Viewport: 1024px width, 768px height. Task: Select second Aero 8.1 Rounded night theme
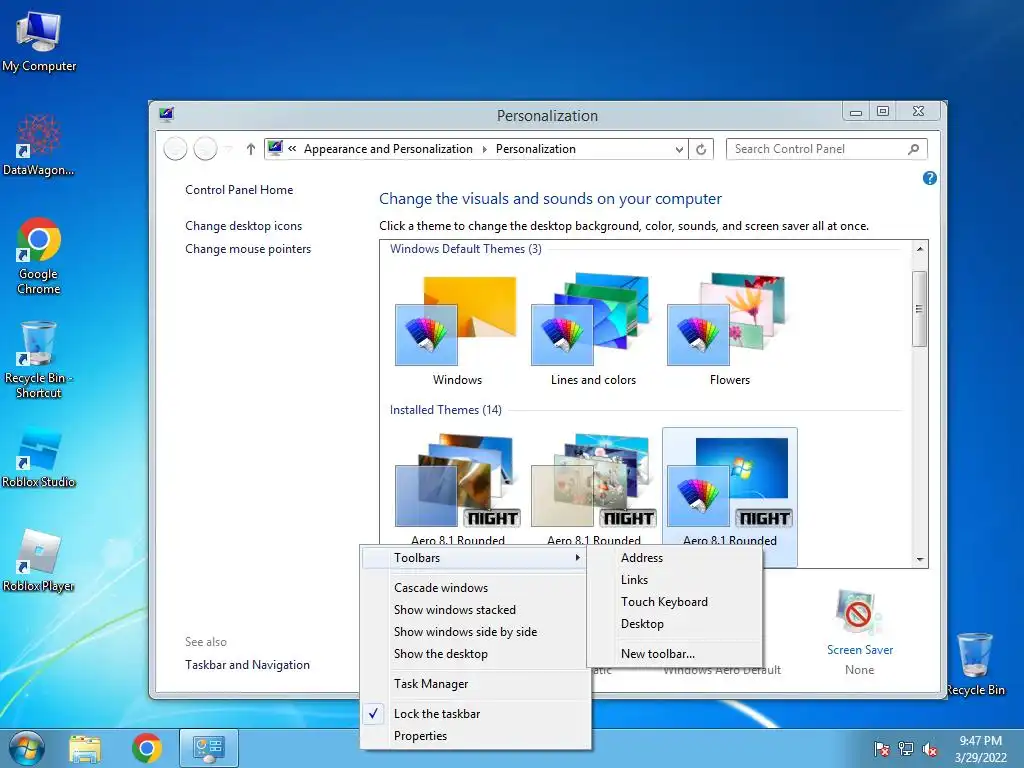pos(593,490)
